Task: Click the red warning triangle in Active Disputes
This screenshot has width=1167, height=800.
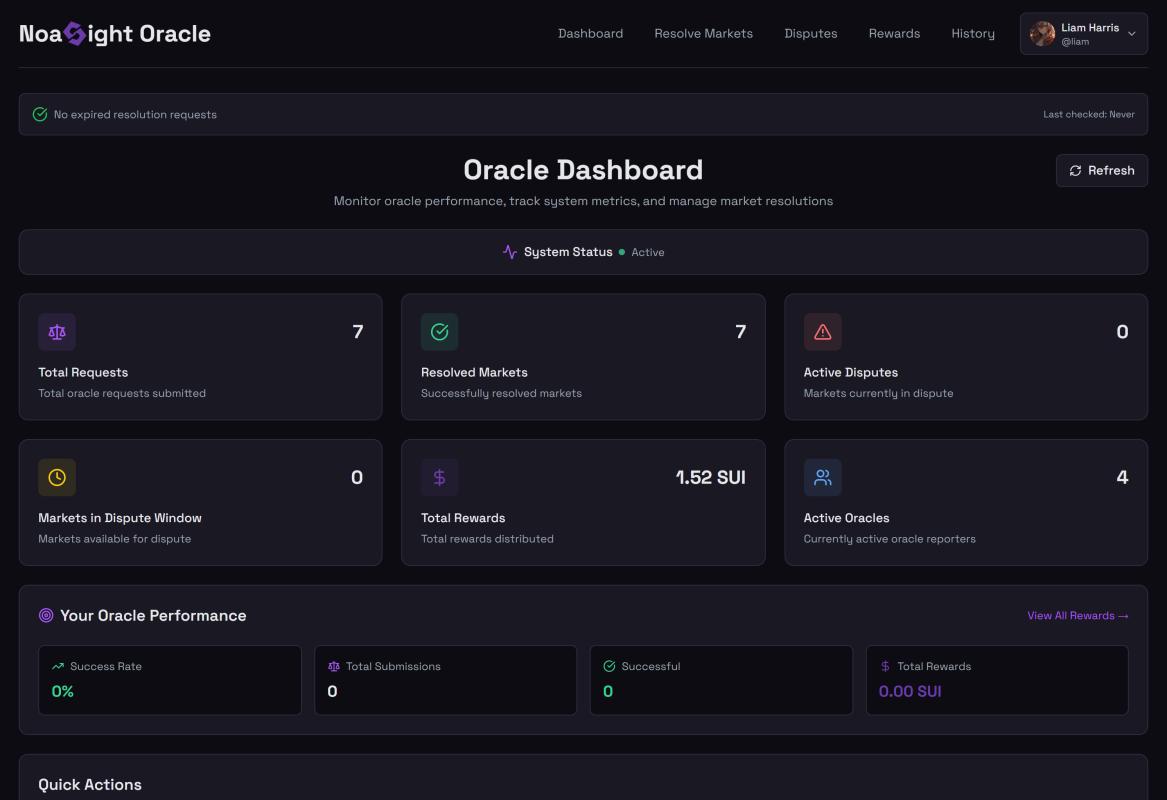Action: [x=822, y=332]
